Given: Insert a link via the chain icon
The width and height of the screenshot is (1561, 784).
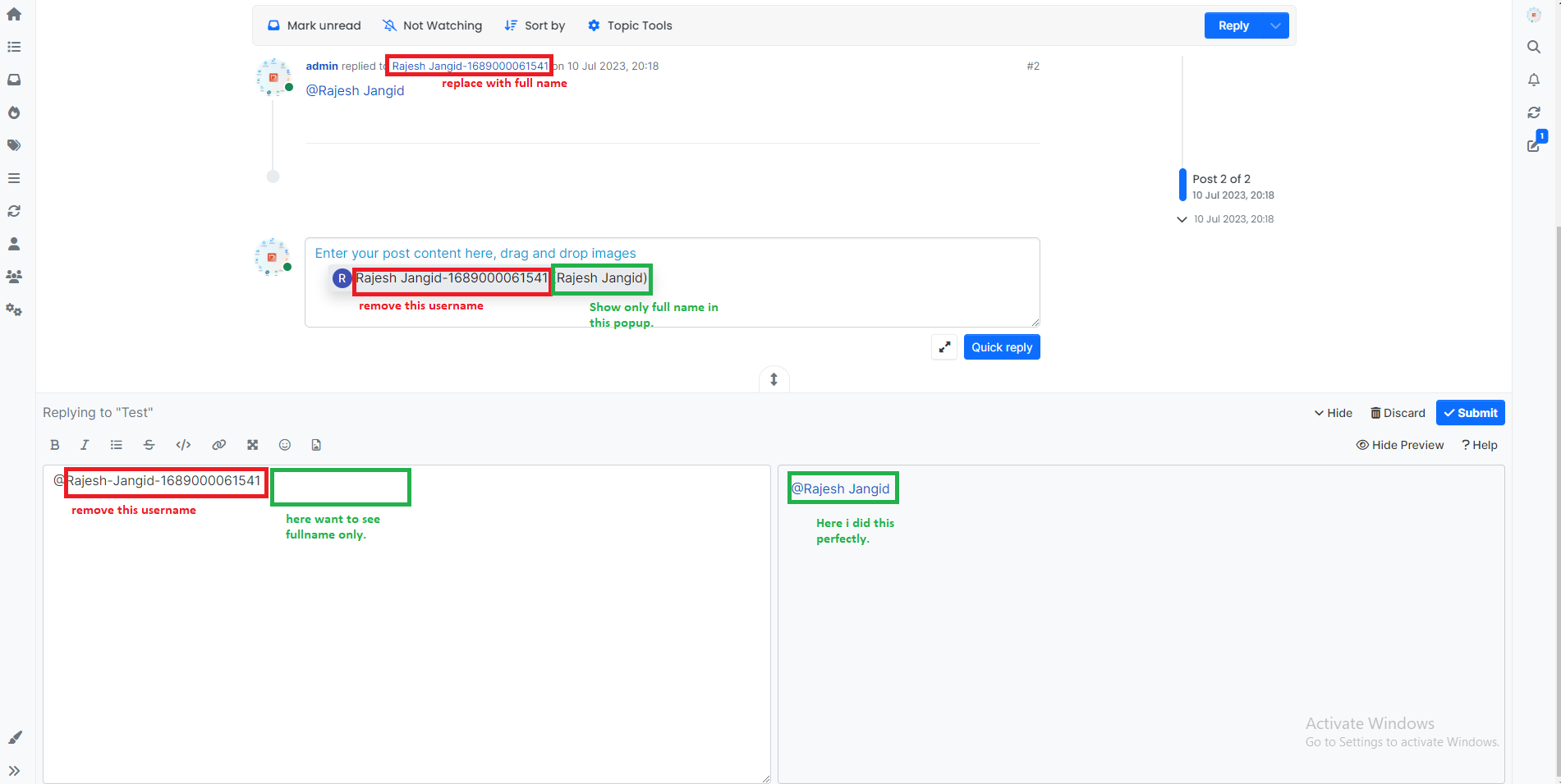Looking at the screenshot, I should coord(218,445).
